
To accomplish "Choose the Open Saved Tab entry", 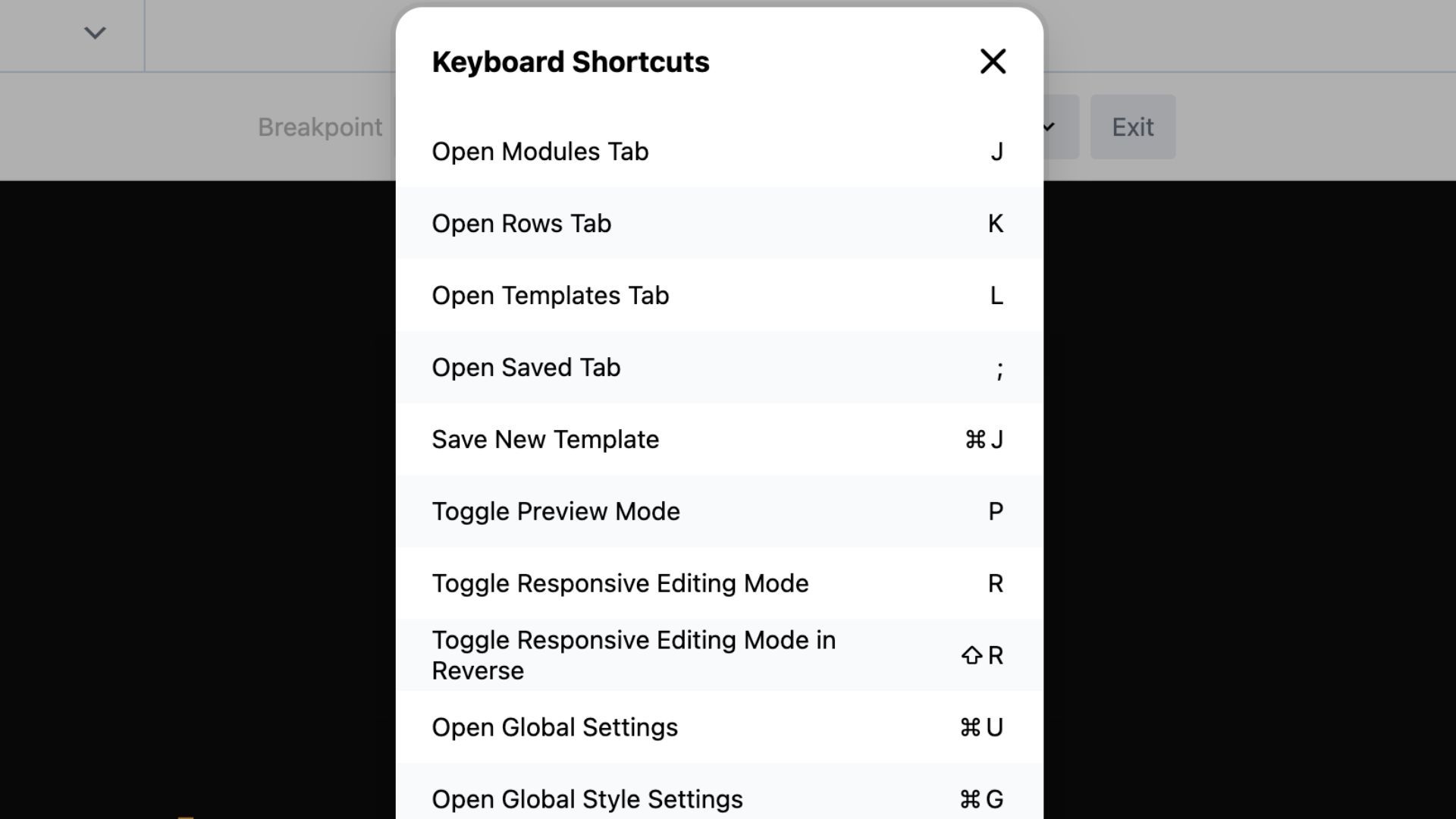I will (526, 368).
